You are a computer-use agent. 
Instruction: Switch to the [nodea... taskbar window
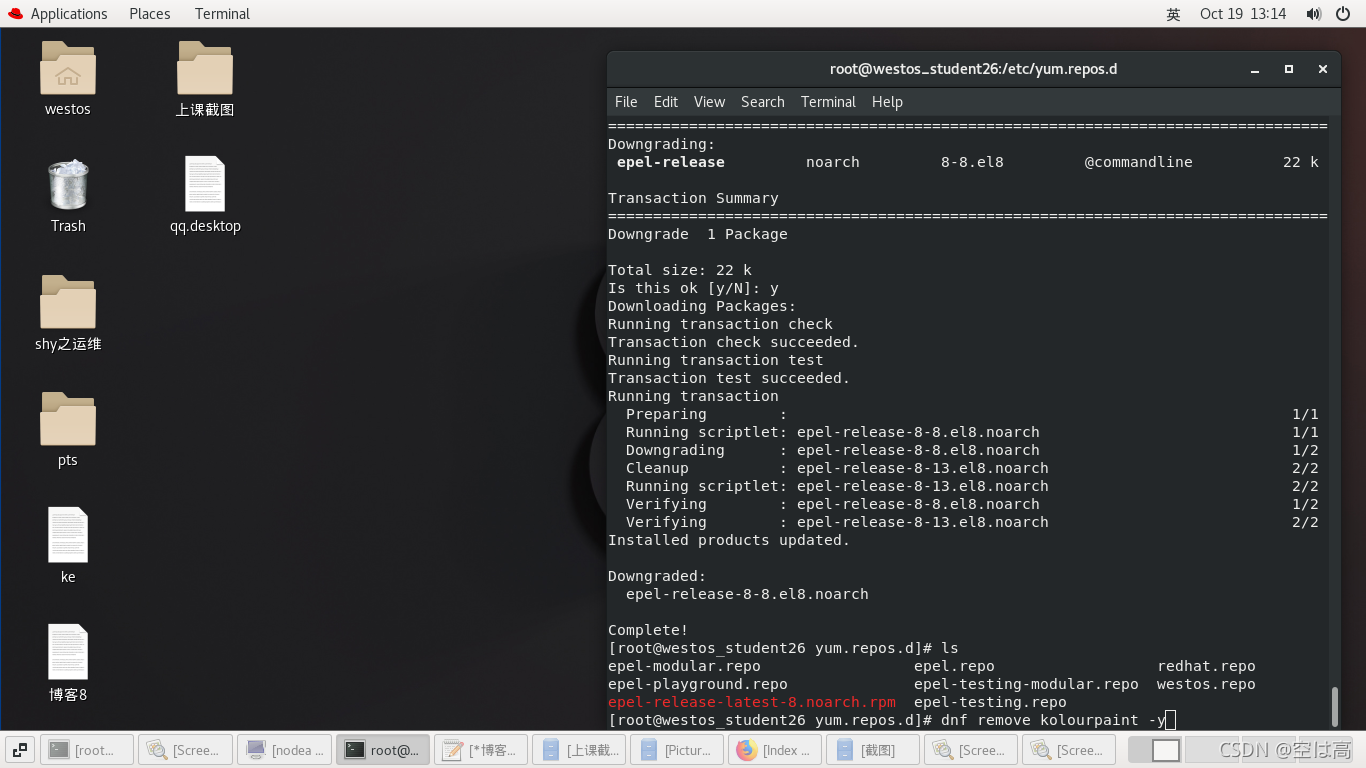[x=284, y=750]
